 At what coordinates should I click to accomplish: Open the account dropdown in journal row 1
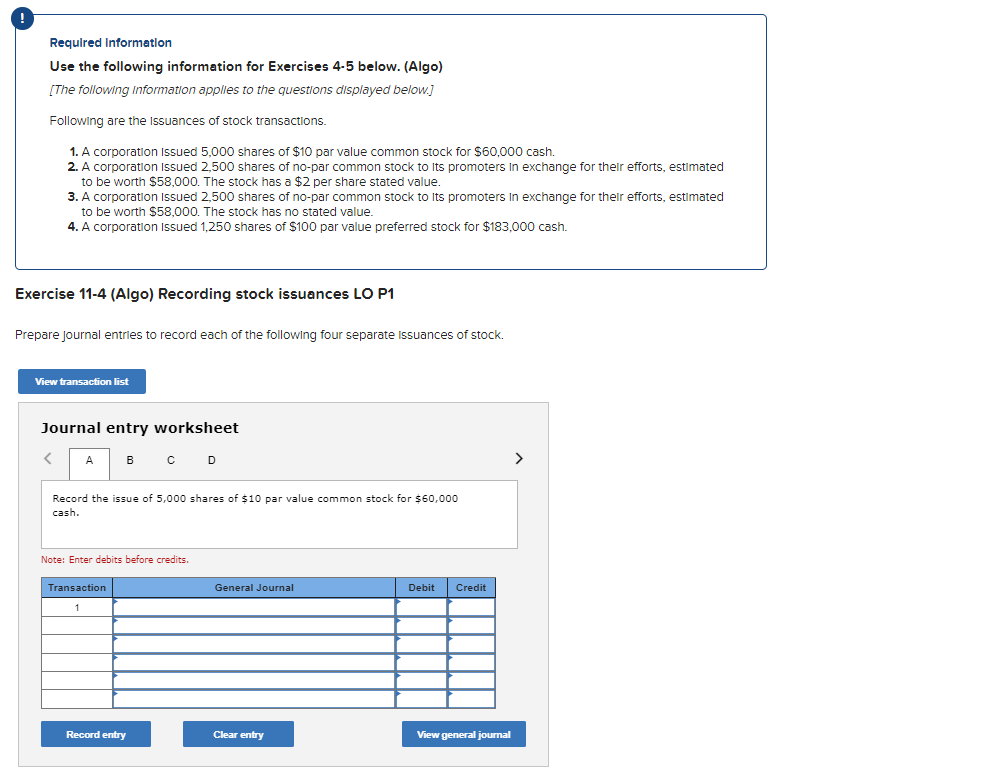click(x=117, y=605)
